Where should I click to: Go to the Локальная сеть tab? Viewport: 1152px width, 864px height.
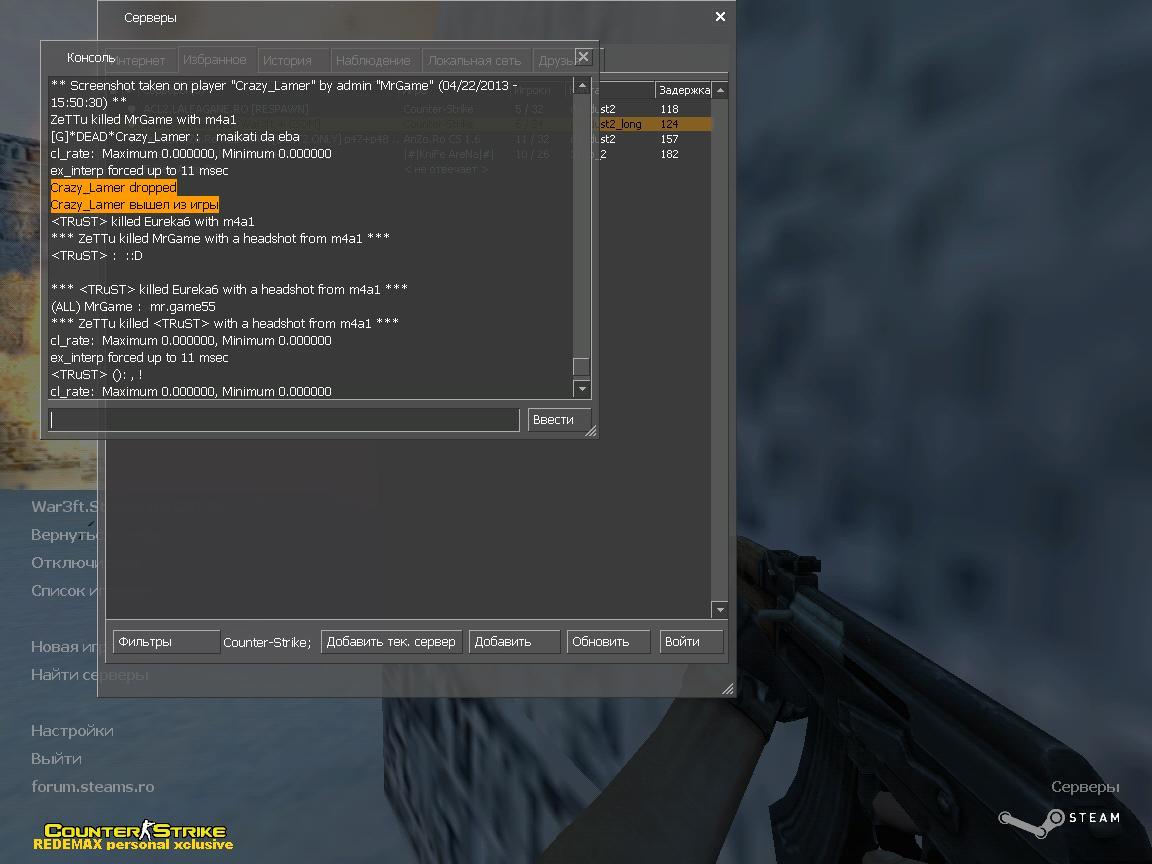pyautogui.click(x=475, y=60)
